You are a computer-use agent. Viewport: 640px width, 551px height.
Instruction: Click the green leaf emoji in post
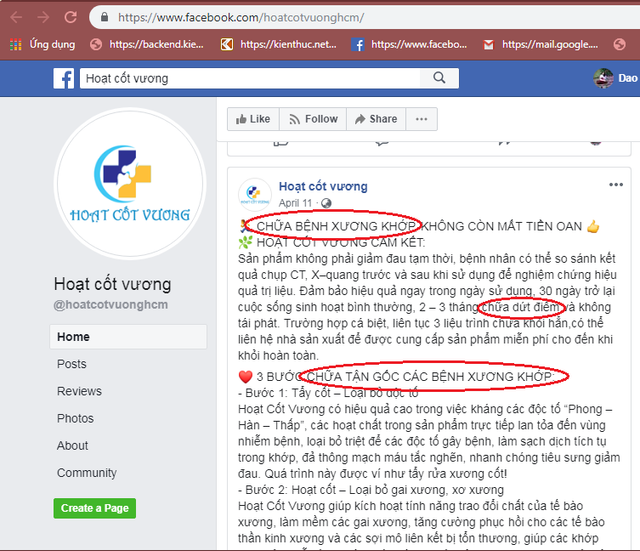[x=245, y=242]
